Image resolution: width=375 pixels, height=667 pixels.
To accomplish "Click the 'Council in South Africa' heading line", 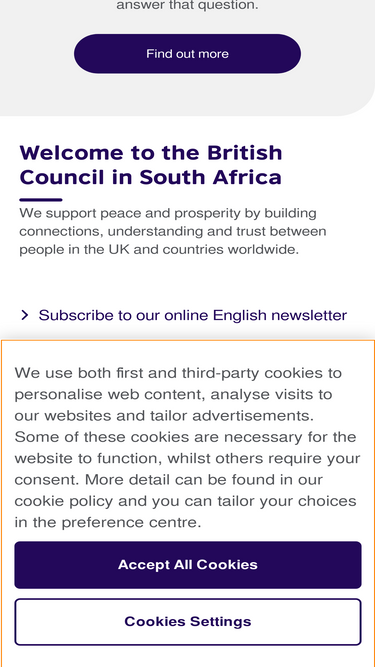I will [x=151, y=177].
